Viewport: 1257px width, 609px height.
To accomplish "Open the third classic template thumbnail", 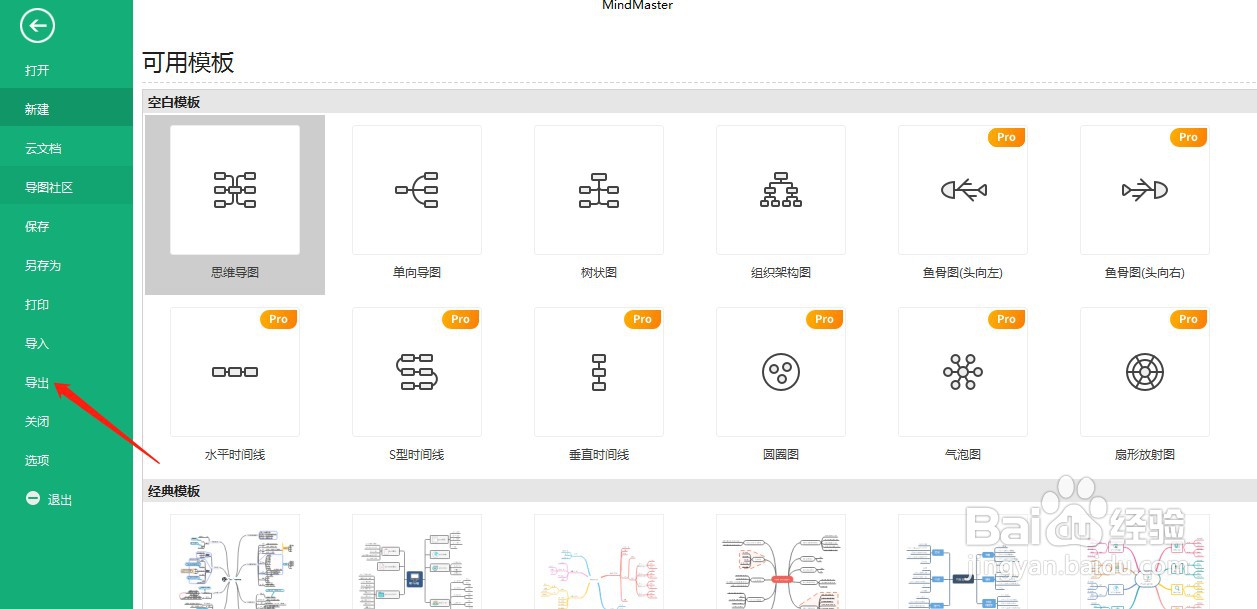I will (x=599, y=561).
